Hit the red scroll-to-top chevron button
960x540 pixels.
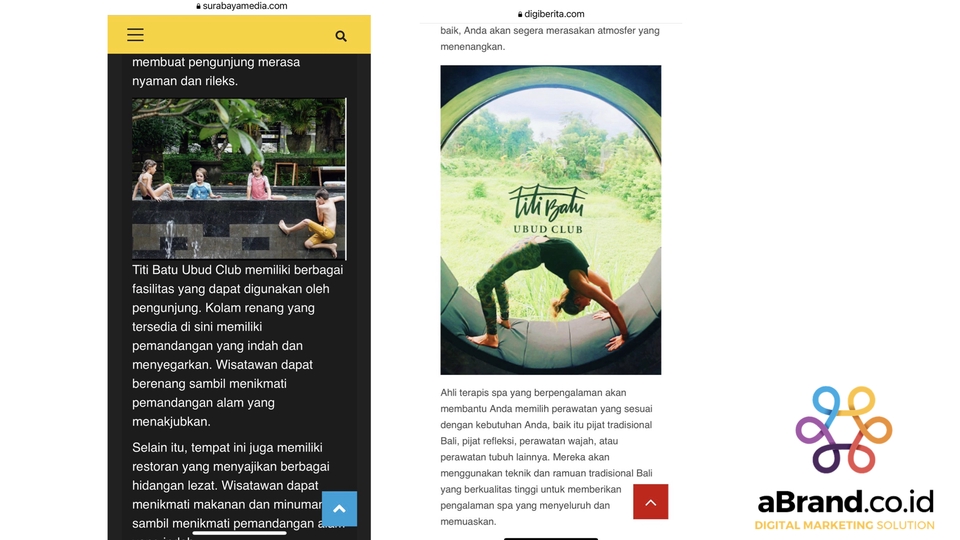650,502
